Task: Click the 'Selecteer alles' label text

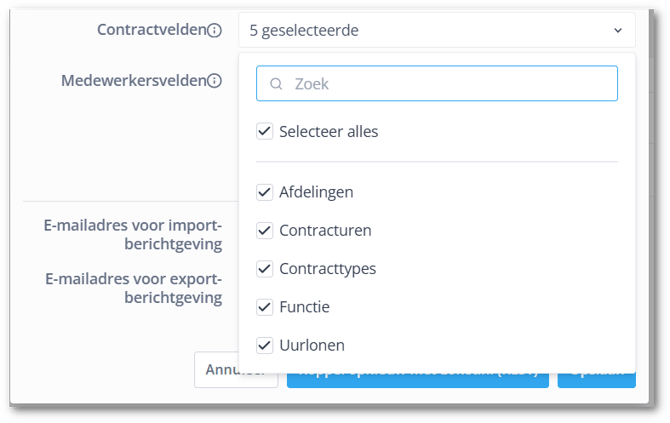Action: (329, 131)
